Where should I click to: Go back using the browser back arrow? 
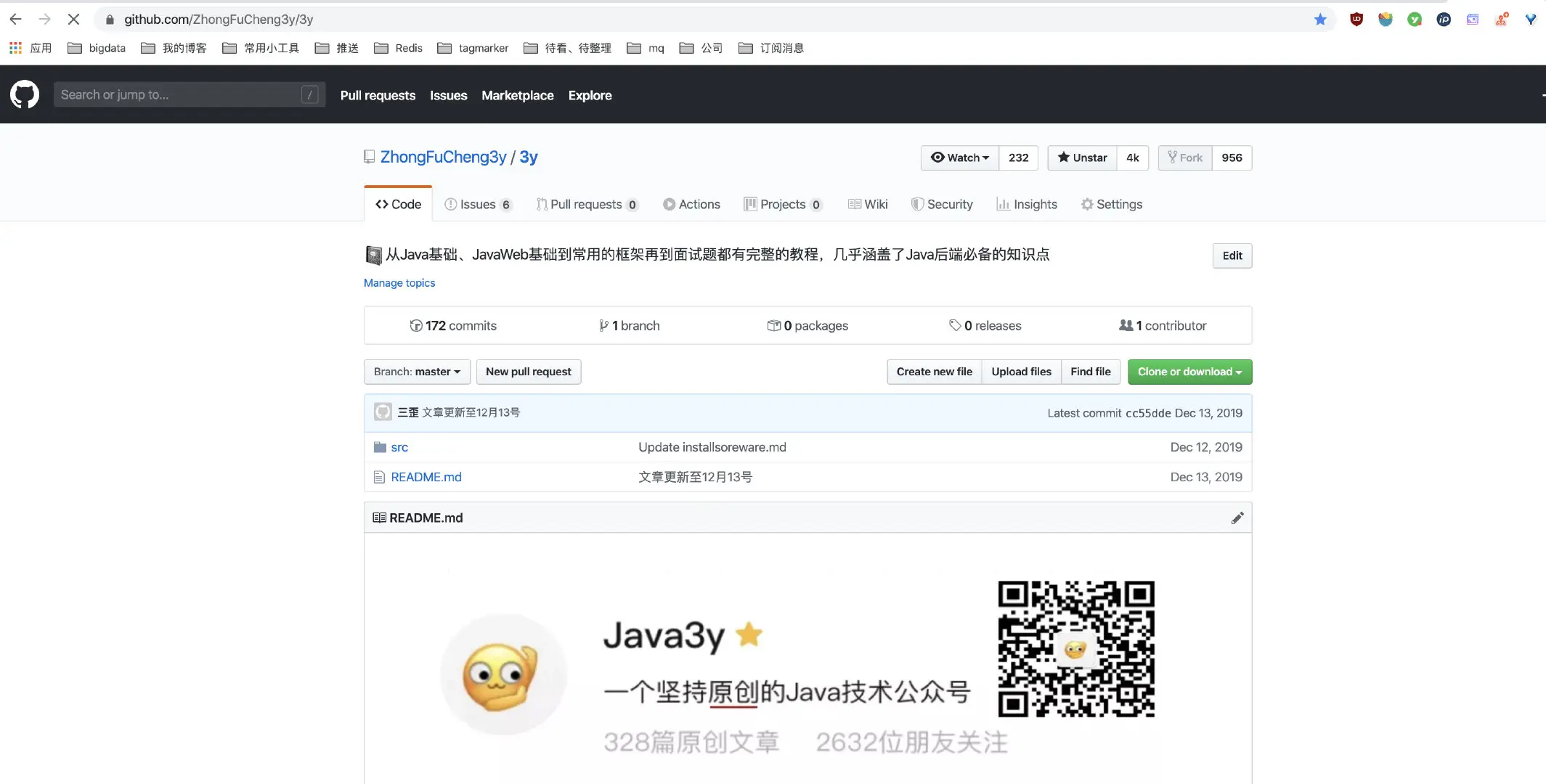(x=15, y=19)
